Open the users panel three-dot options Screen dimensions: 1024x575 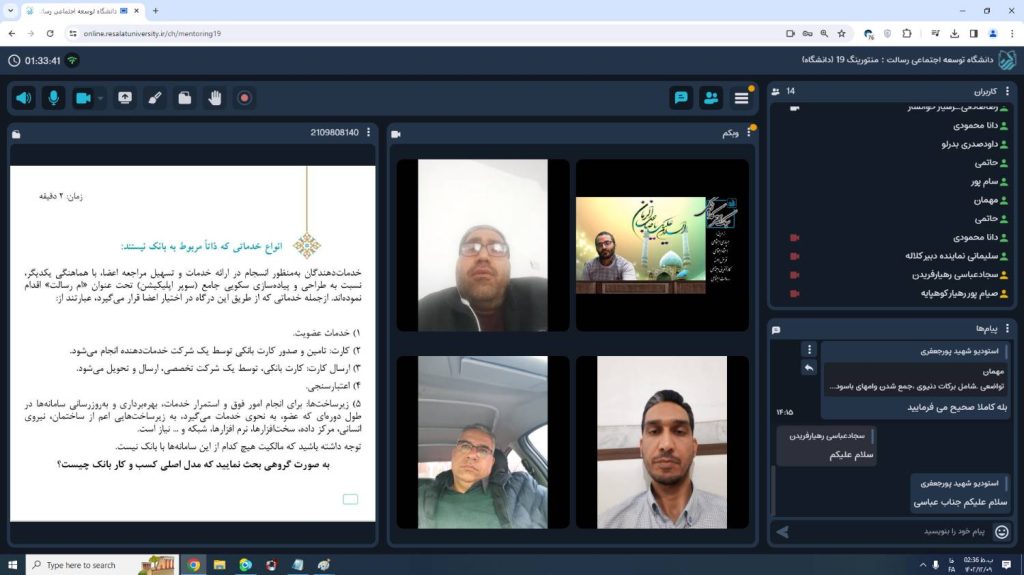point(1007,91)
